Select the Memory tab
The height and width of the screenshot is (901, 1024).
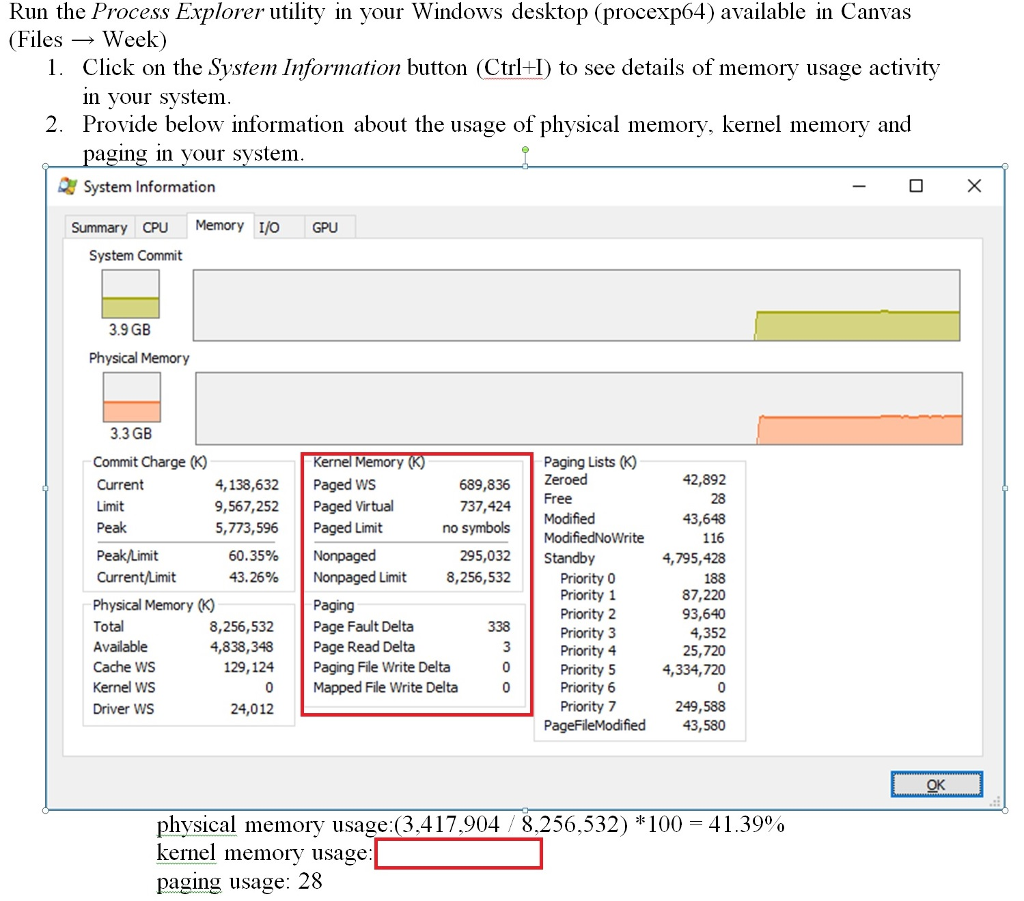tap(219, 226)
